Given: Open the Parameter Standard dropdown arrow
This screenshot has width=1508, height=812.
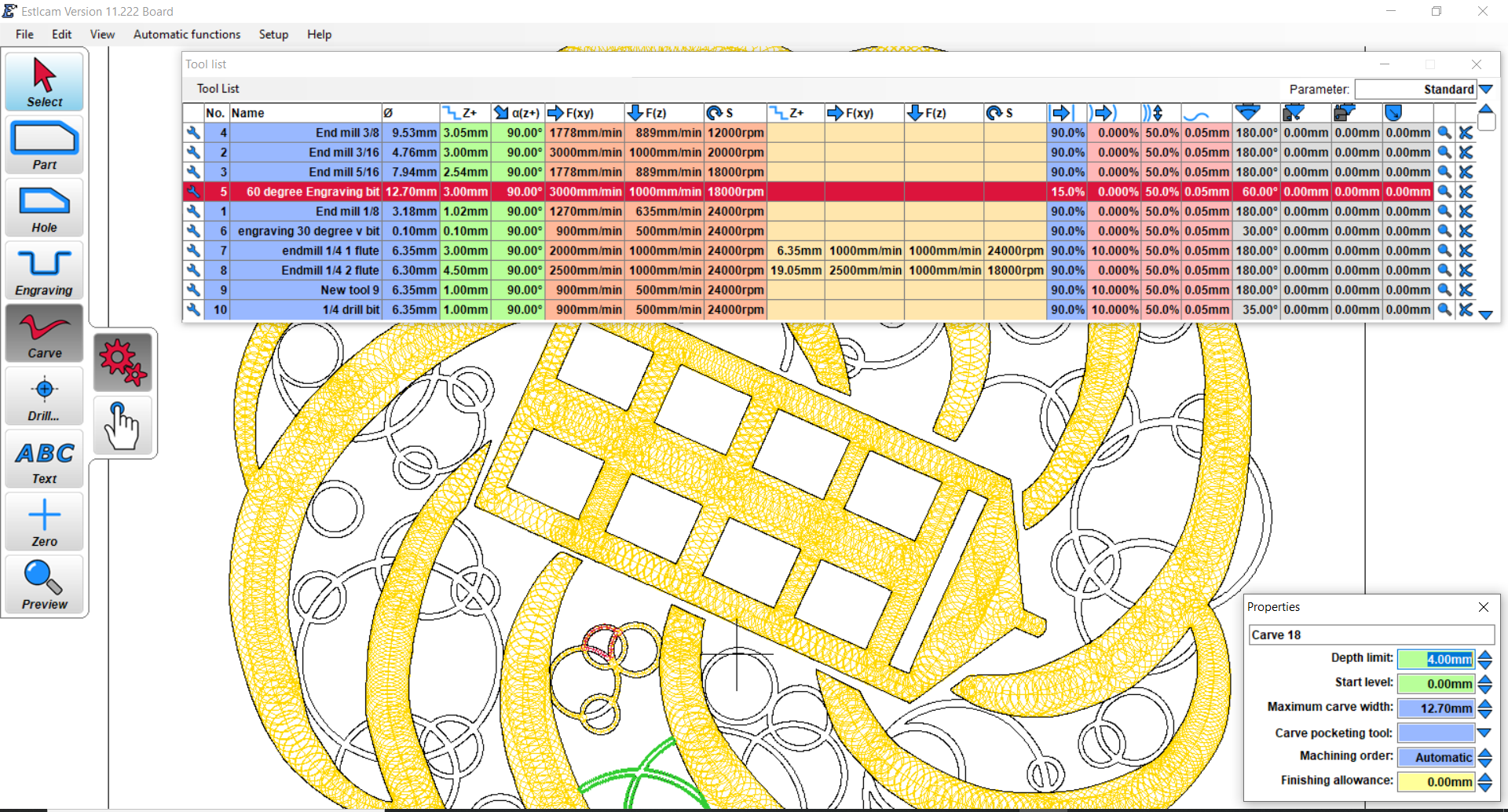Looking at the screenshot, I should tap(1486, 90).
